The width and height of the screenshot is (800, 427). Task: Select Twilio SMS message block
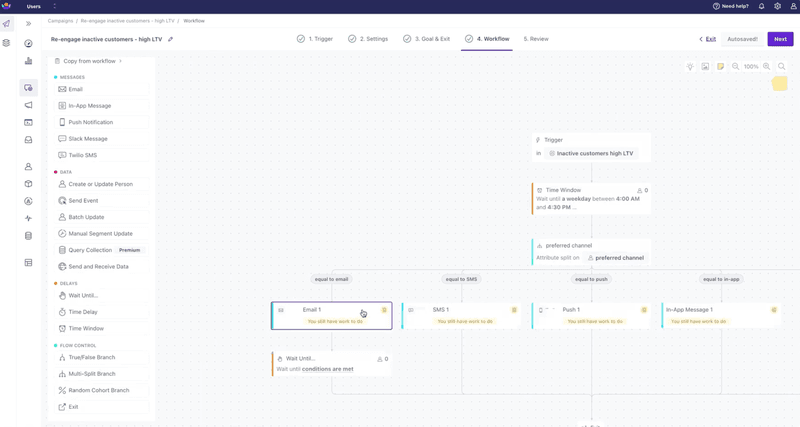pyautogui.click(x=82, y=155)
